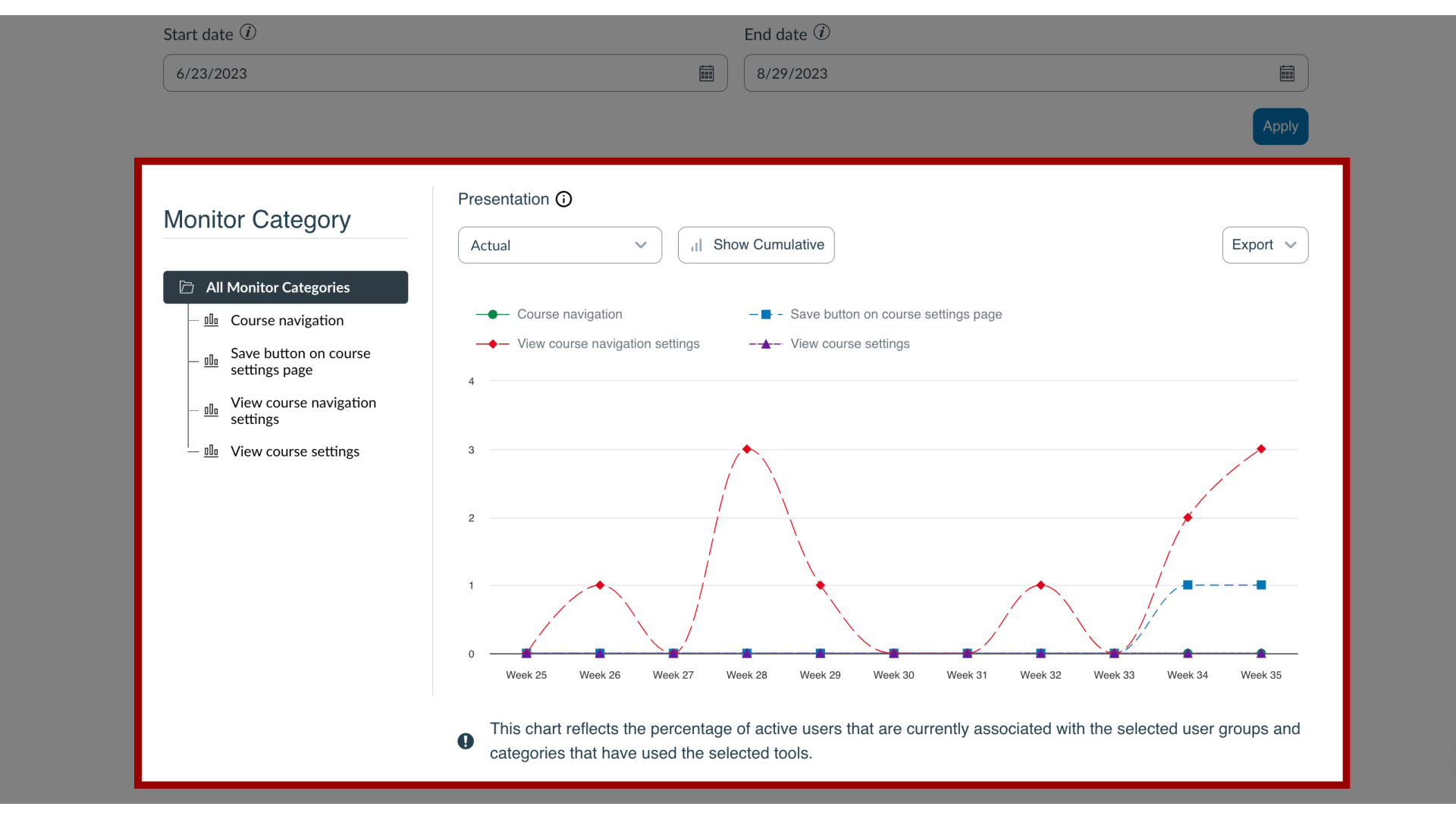
Task: Select the Actual presentation dropdown
Action: (x=559, y=245)
